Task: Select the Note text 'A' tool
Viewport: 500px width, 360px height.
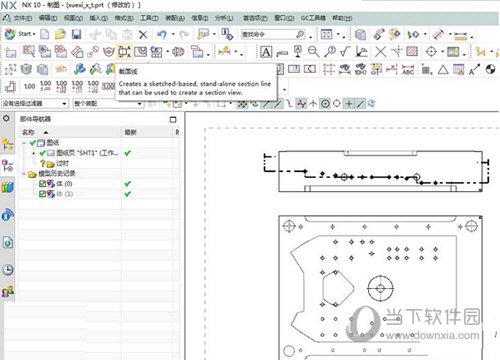Action: pyautogui.click(x=266, y=52)
